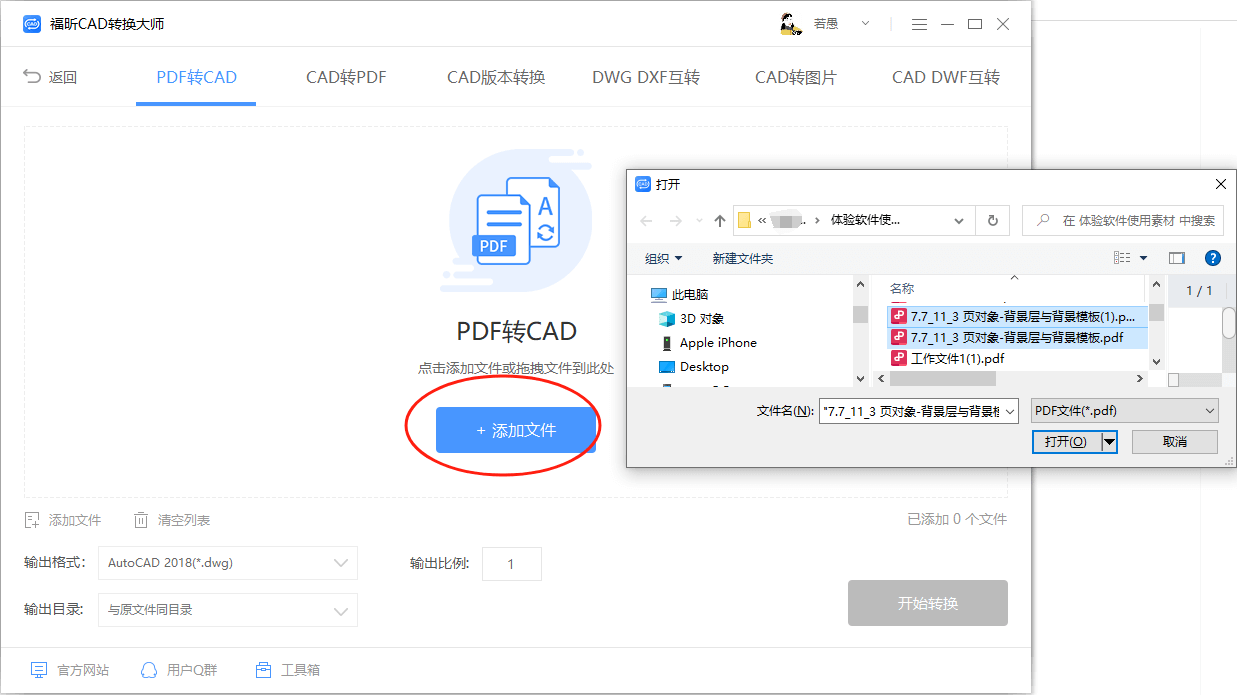Screen dimensions: 1237x695
Task: Click the file list scroll-down arrow
Action: pos(1156,361)
